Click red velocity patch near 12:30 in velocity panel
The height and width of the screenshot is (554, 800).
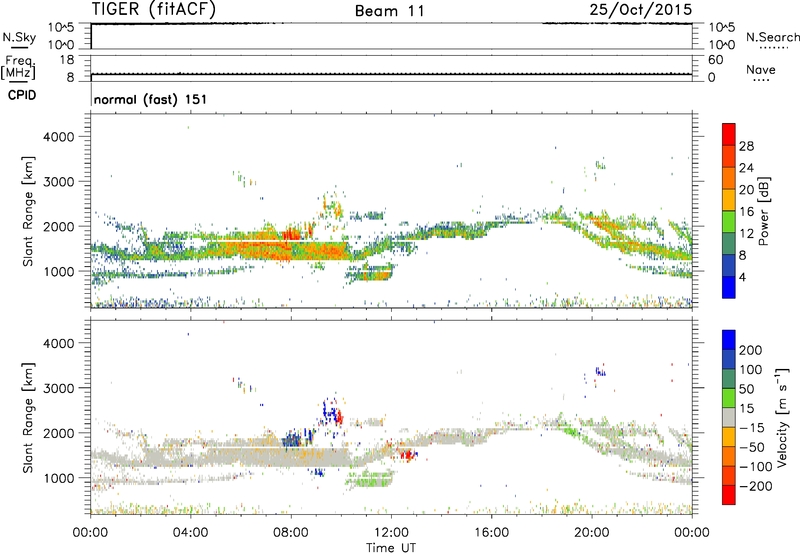pyautogui.click(x=408, y=455)
